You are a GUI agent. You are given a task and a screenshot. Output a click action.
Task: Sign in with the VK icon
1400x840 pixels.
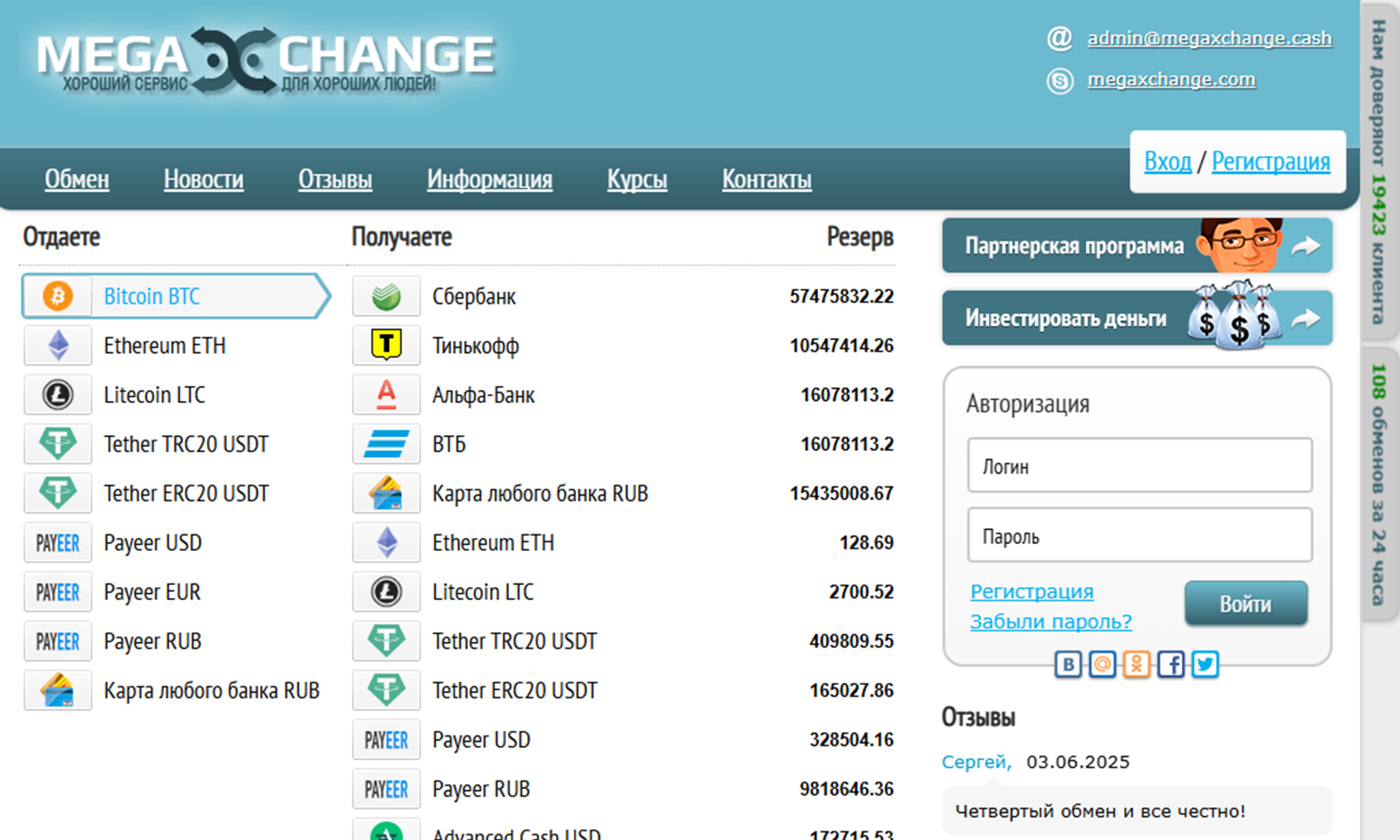click(x=1068, y=665)
